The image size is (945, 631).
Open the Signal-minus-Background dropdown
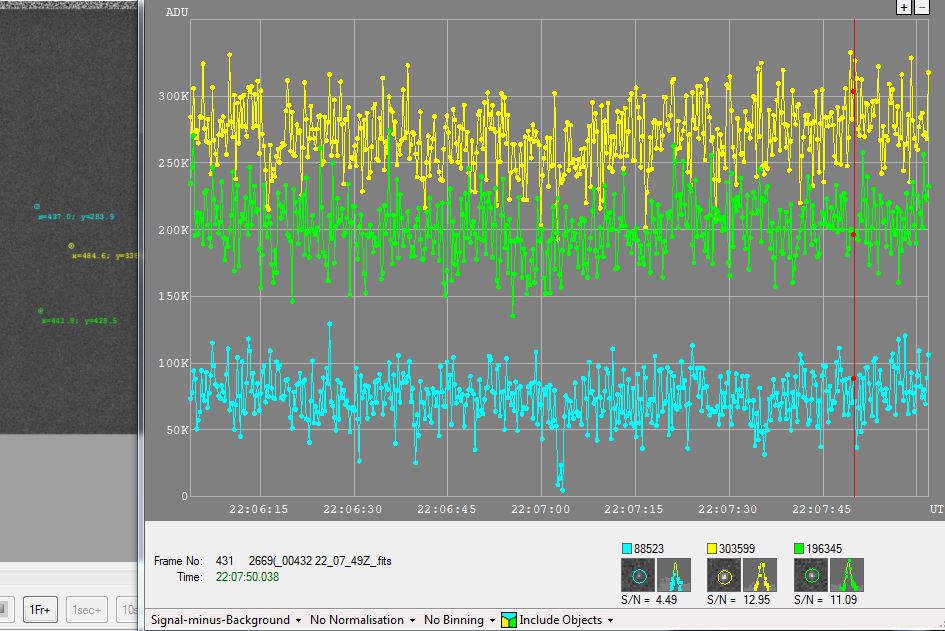(x=226, y=620)
